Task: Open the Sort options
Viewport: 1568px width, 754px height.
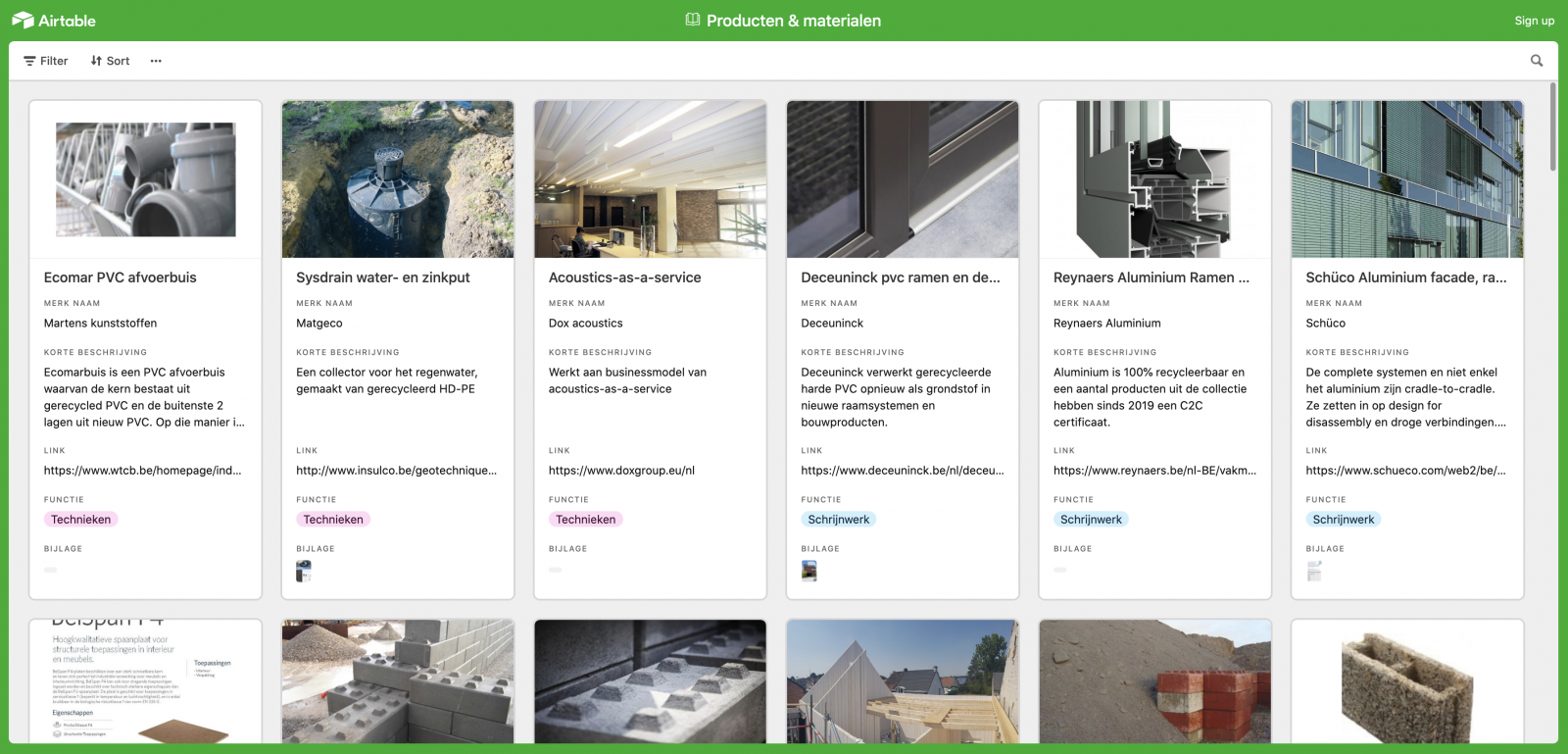Action: (110, 61)
